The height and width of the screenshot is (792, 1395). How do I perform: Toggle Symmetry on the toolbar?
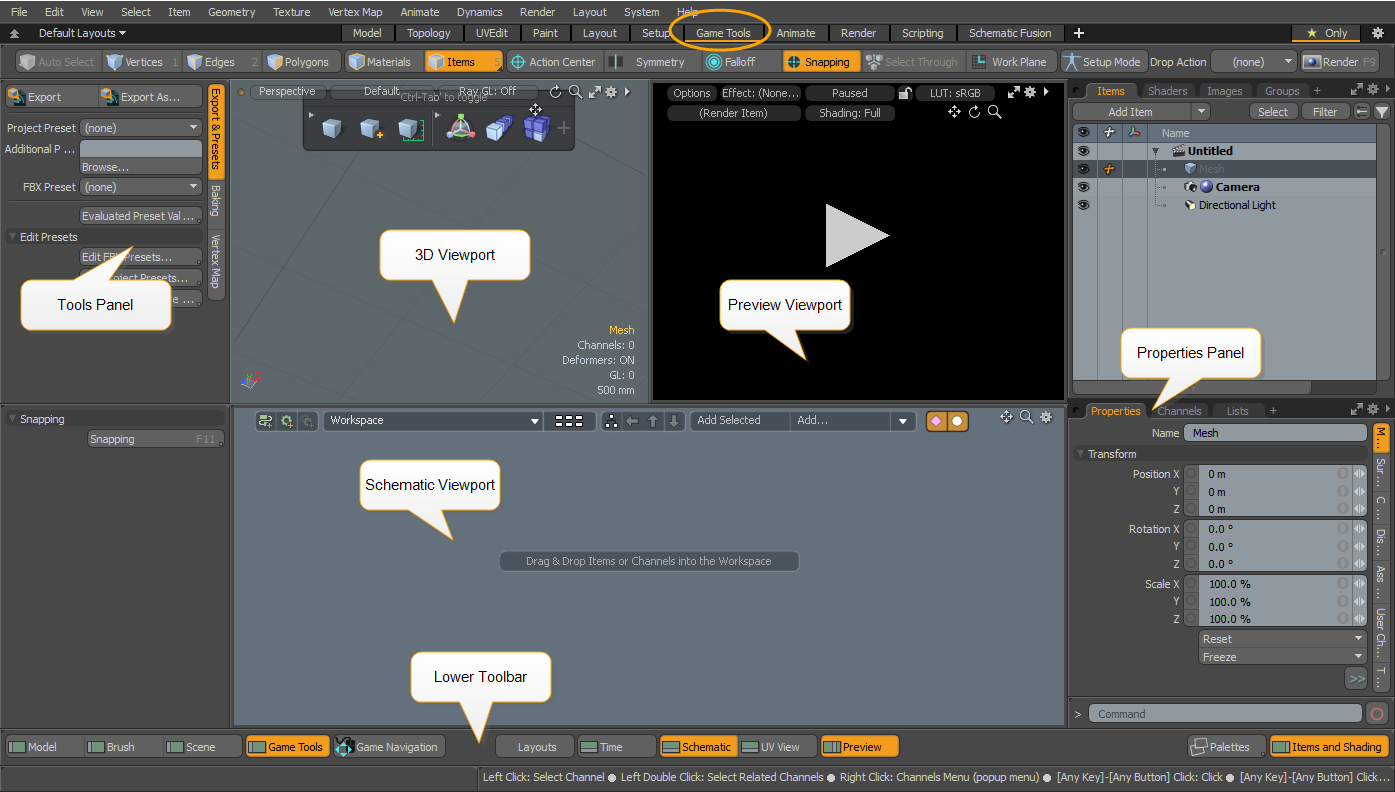pyautogui.click(x=651, y=62)
